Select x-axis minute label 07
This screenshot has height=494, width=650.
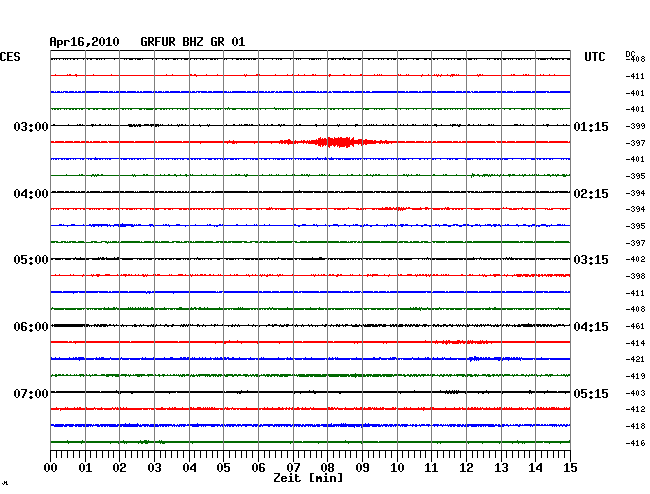point(293,468)
